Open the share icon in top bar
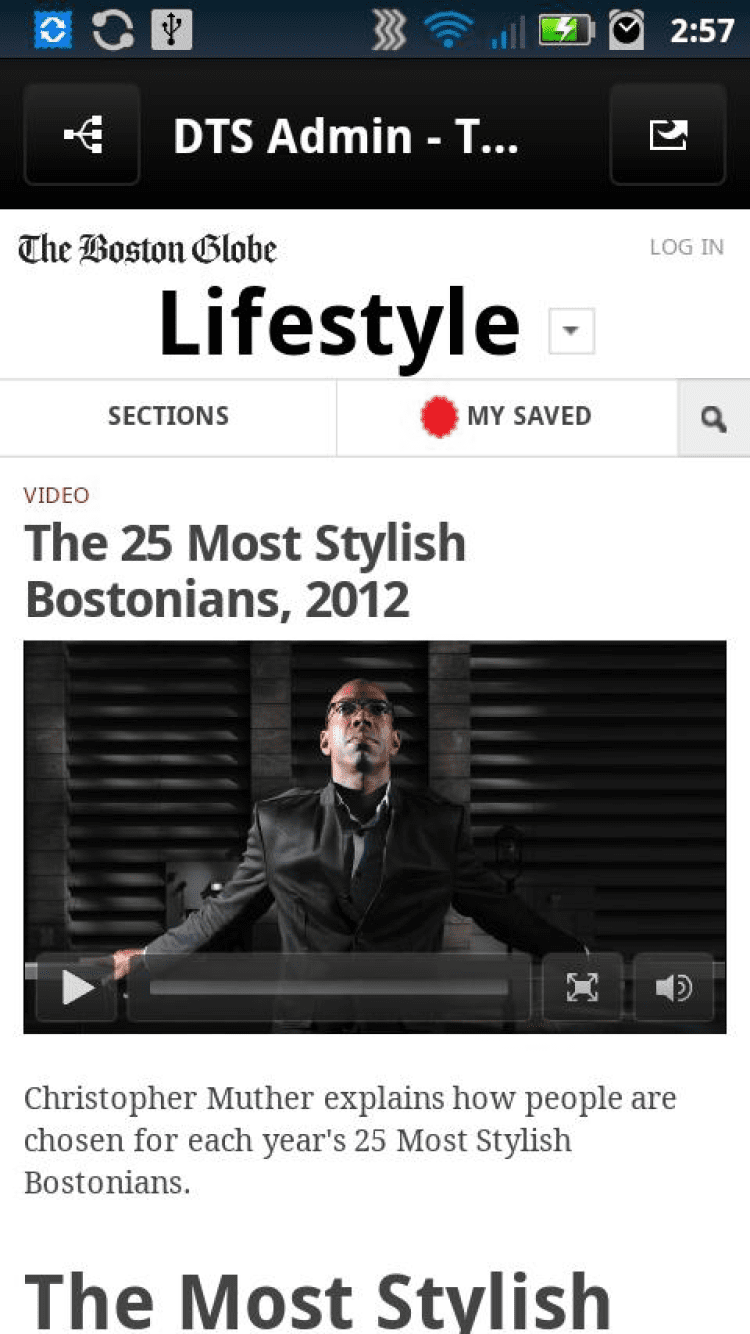The height and width of the screenshot is (1334, 750). pos(668,135)
